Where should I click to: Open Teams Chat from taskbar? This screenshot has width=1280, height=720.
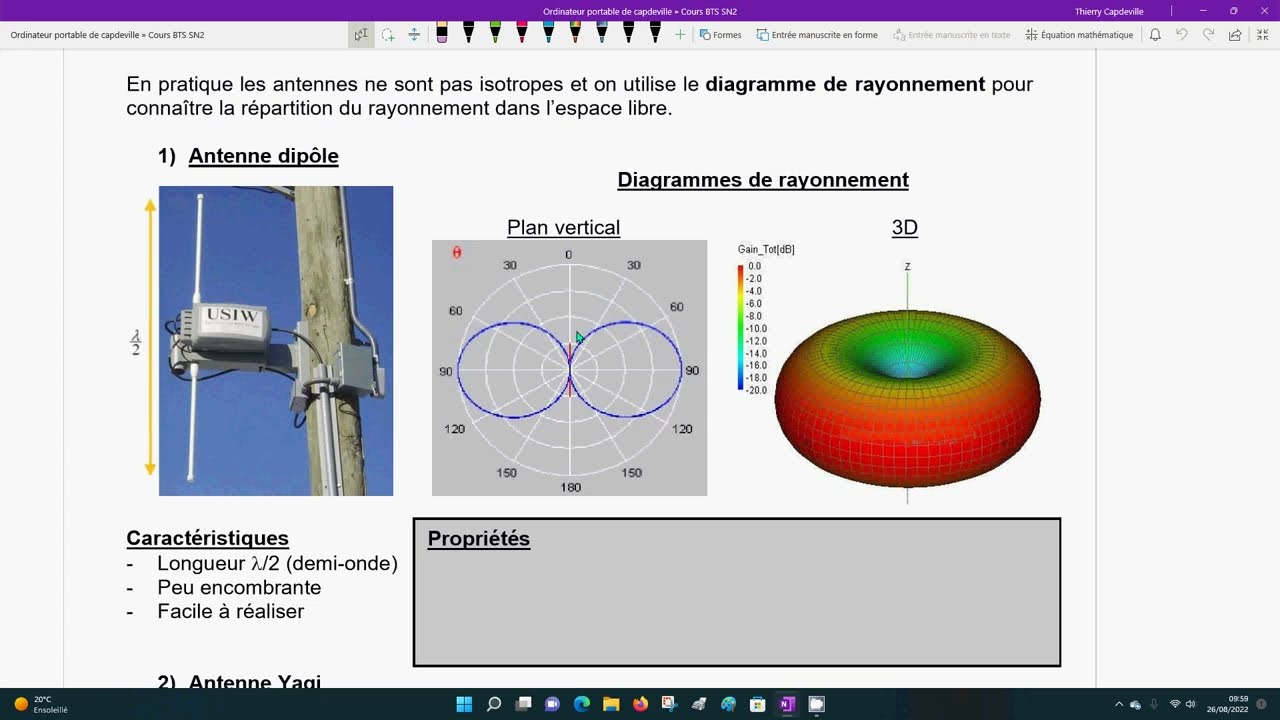(x=552, y=704)
